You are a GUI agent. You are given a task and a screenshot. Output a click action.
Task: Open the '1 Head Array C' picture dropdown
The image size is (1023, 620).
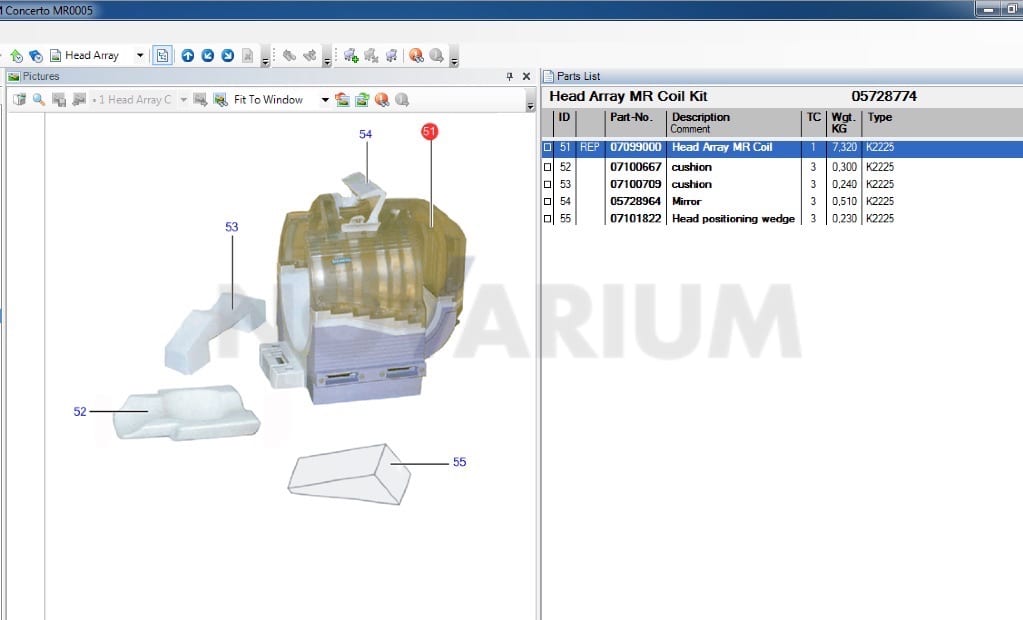click(x=183, y=100)
